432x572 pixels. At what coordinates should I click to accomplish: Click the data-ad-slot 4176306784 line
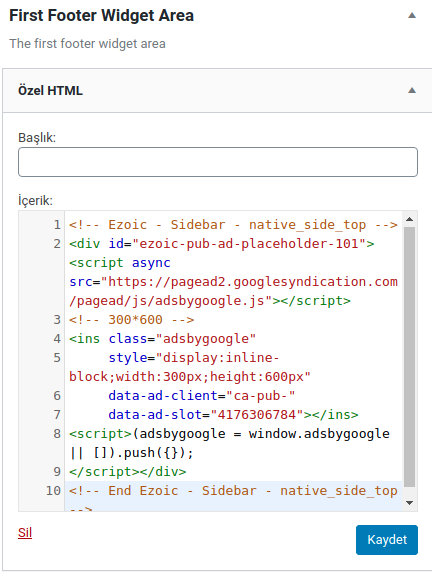point(233,415)
